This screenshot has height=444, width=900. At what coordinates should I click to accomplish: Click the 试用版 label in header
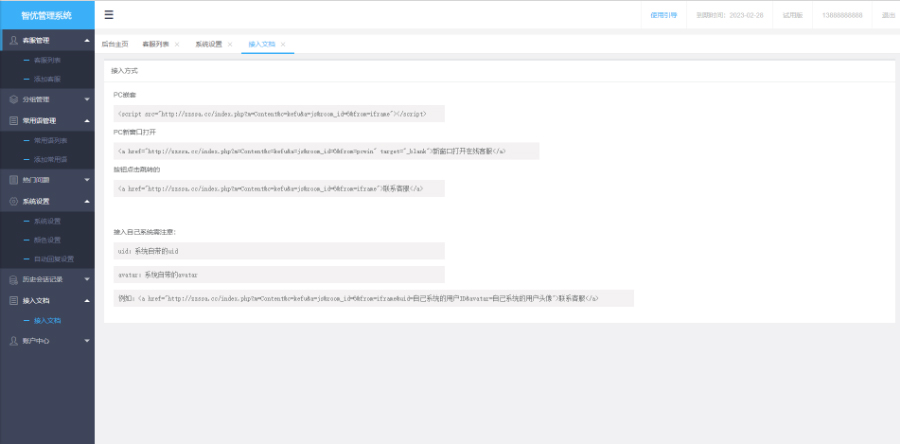[x=792, y=15]
